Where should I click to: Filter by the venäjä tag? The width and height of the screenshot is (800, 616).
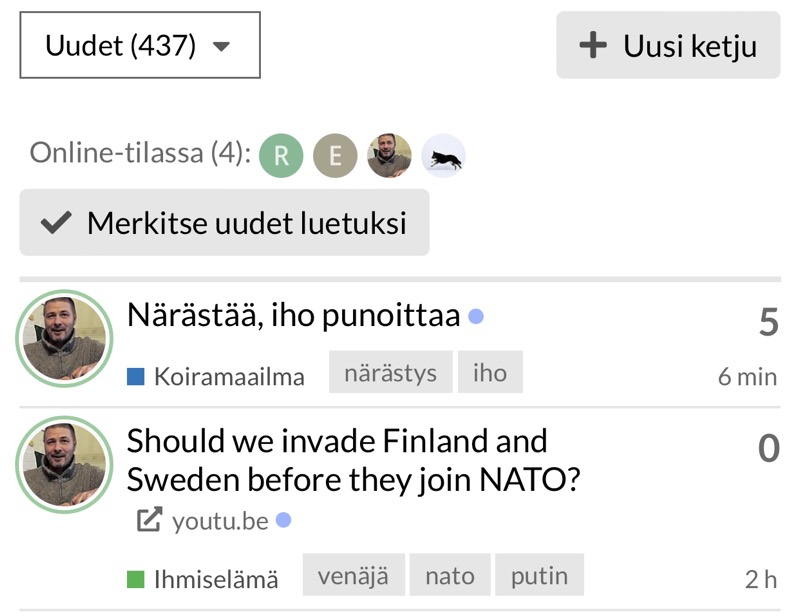[353, 576]
